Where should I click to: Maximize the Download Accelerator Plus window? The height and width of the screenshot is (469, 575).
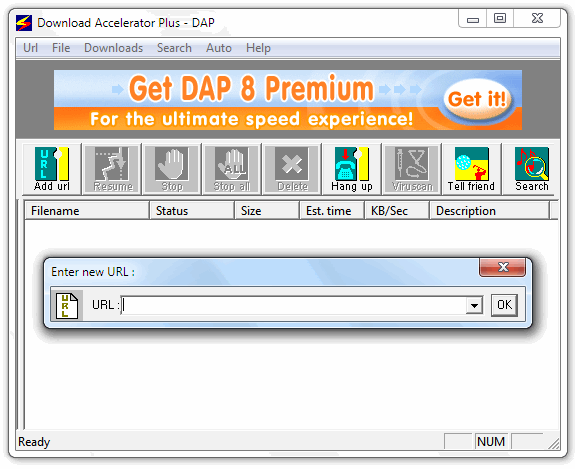coord(500,18)
